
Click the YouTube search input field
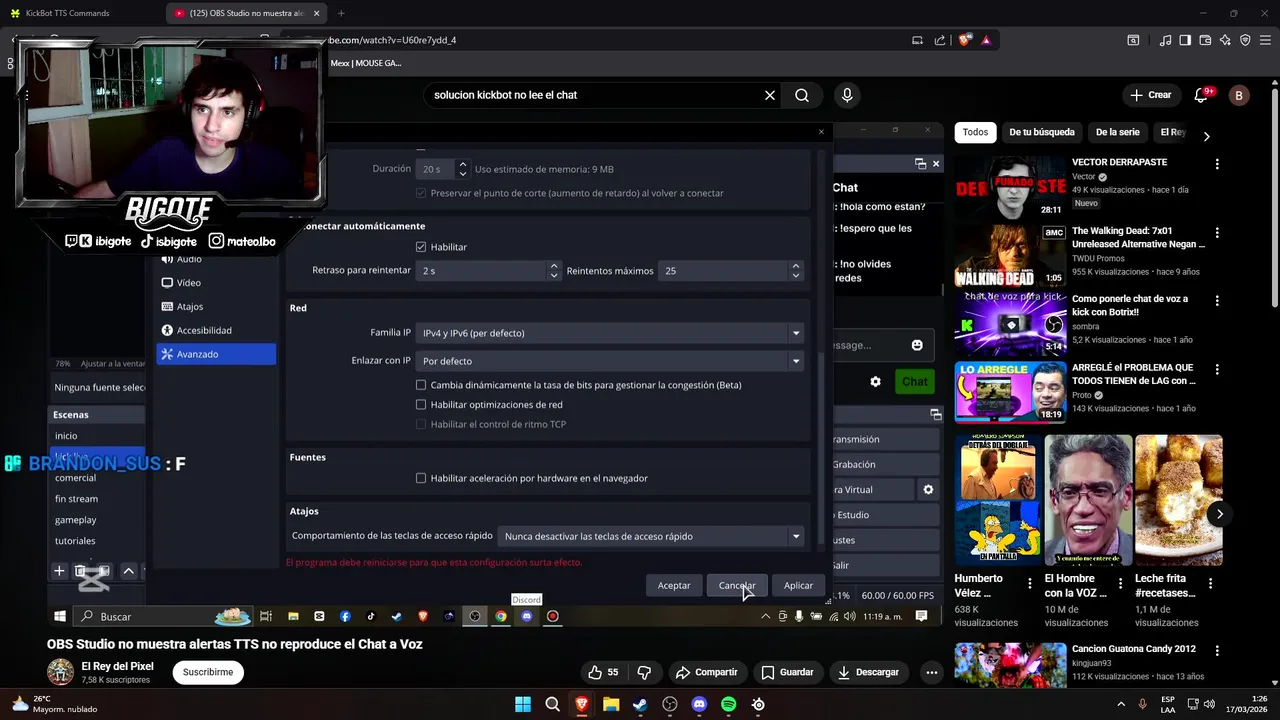point(593,95)
